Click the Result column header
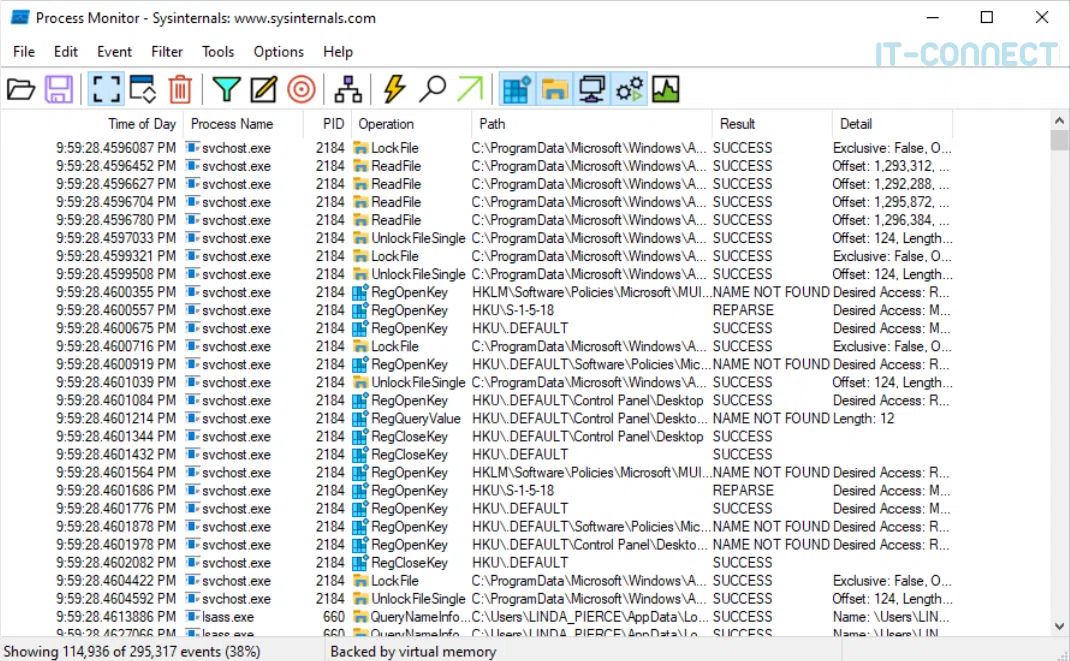 [x=737, y=124]
